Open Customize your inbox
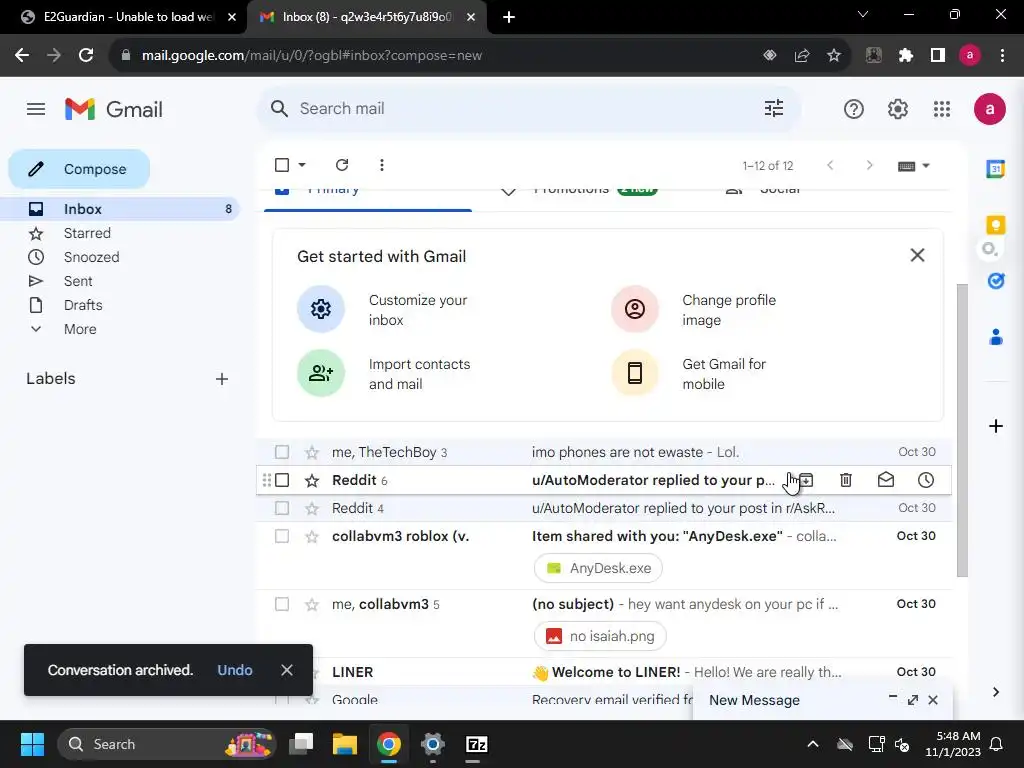The image size is (1024, 768). pyautogui.click(x=385, y=310)
